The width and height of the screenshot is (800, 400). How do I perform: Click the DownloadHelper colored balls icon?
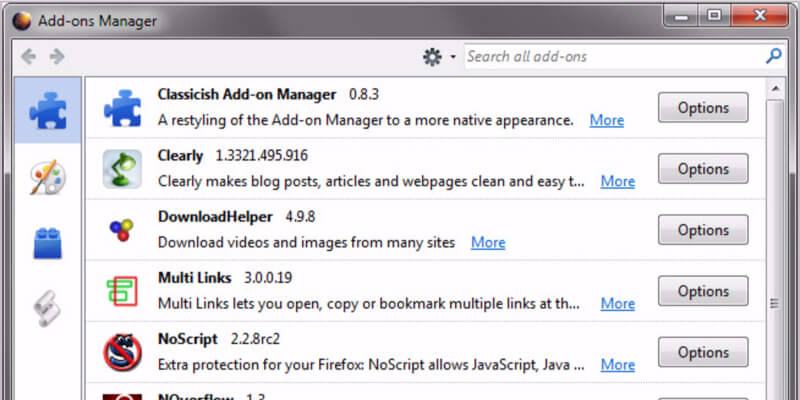click(x=121, y=230)
